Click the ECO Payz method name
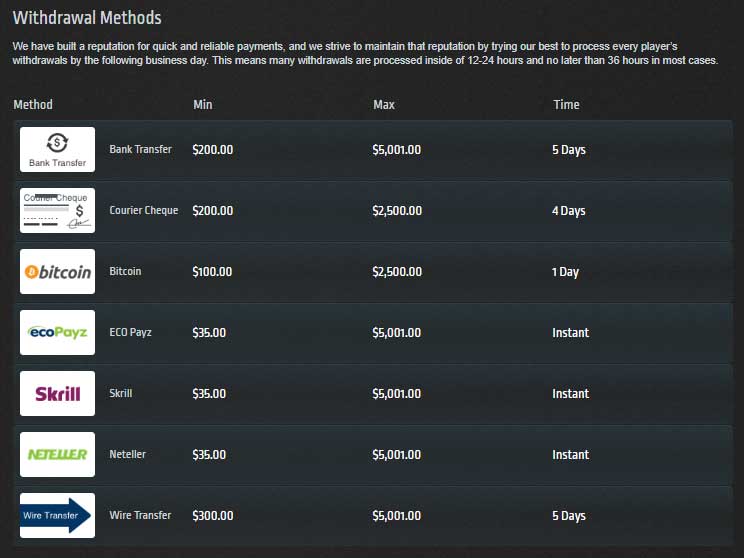744x558 pixels. pos(130,333)
